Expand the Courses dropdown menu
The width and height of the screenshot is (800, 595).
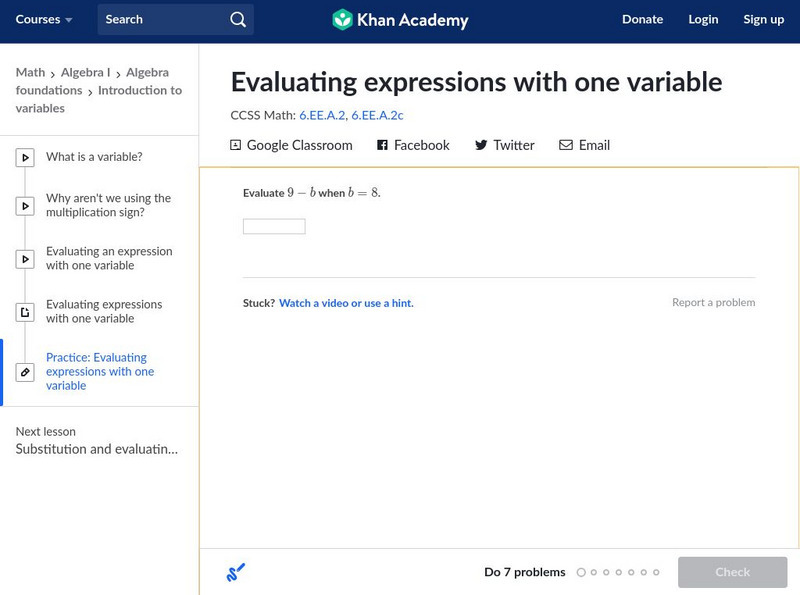44,20
